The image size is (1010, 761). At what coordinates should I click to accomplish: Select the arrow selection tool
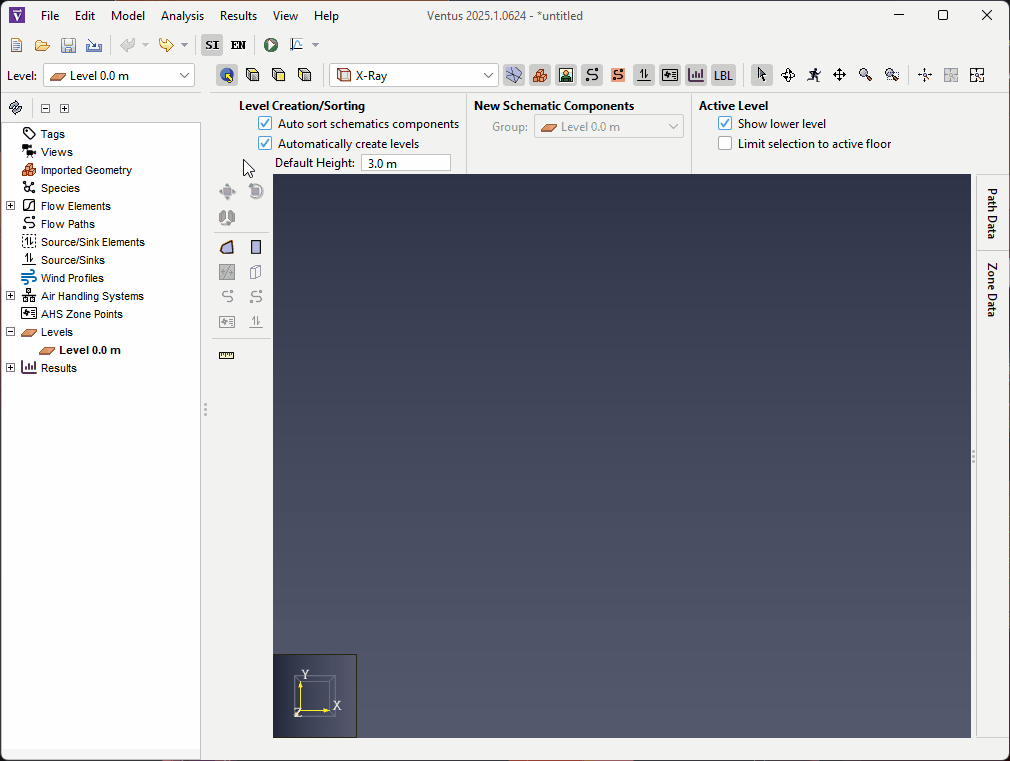click(761, 75)
